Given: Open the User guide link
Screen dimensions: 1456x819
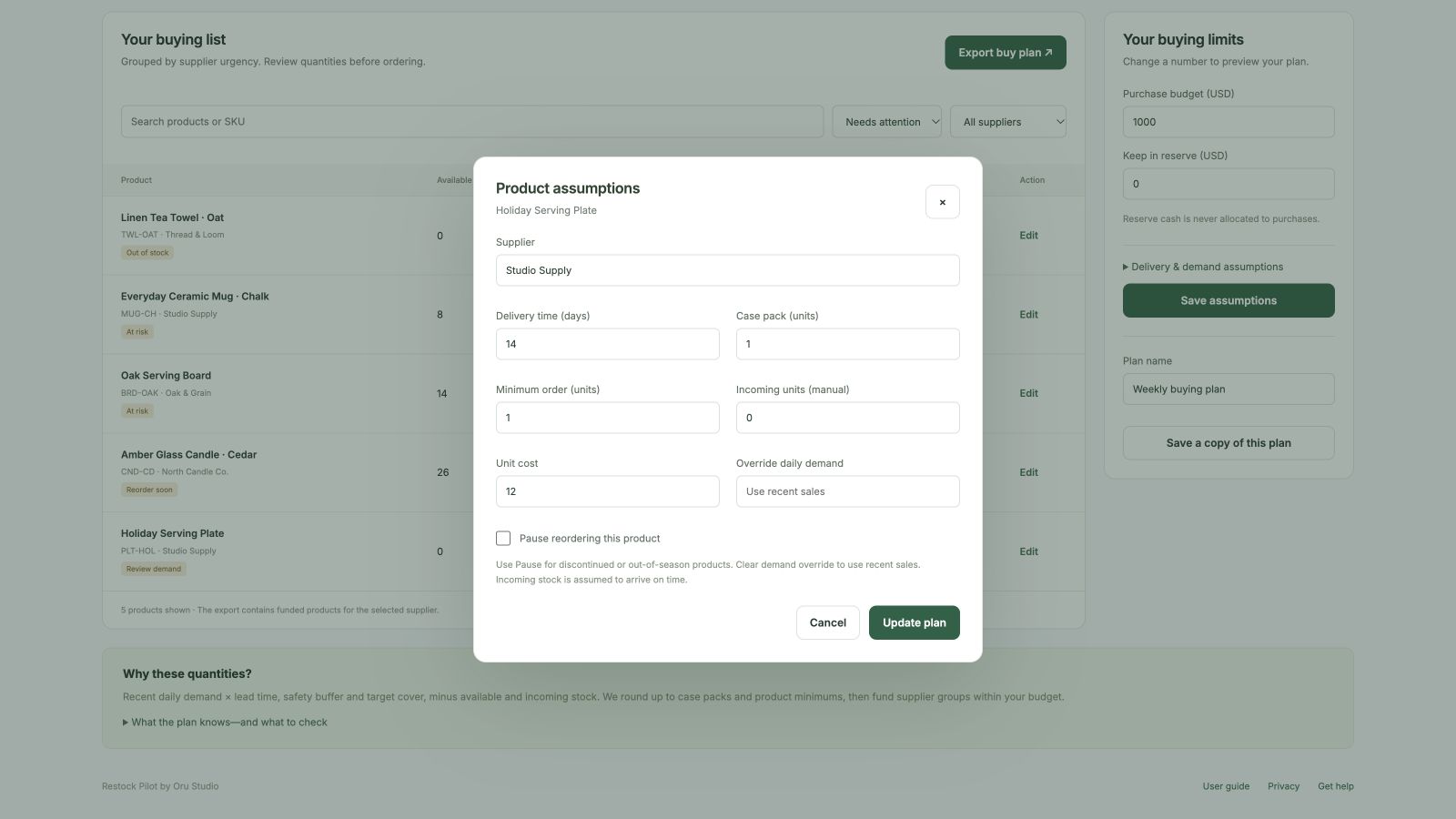Looking at the screenshot, I should tap(1226, 786).
